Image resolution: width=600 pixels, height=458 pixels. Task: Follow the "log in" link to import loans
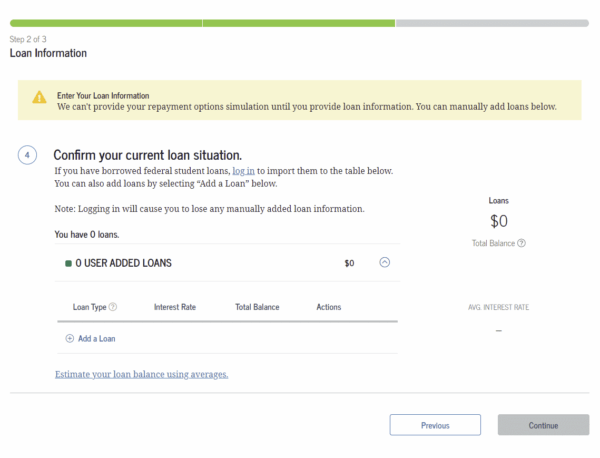point(243,171)
